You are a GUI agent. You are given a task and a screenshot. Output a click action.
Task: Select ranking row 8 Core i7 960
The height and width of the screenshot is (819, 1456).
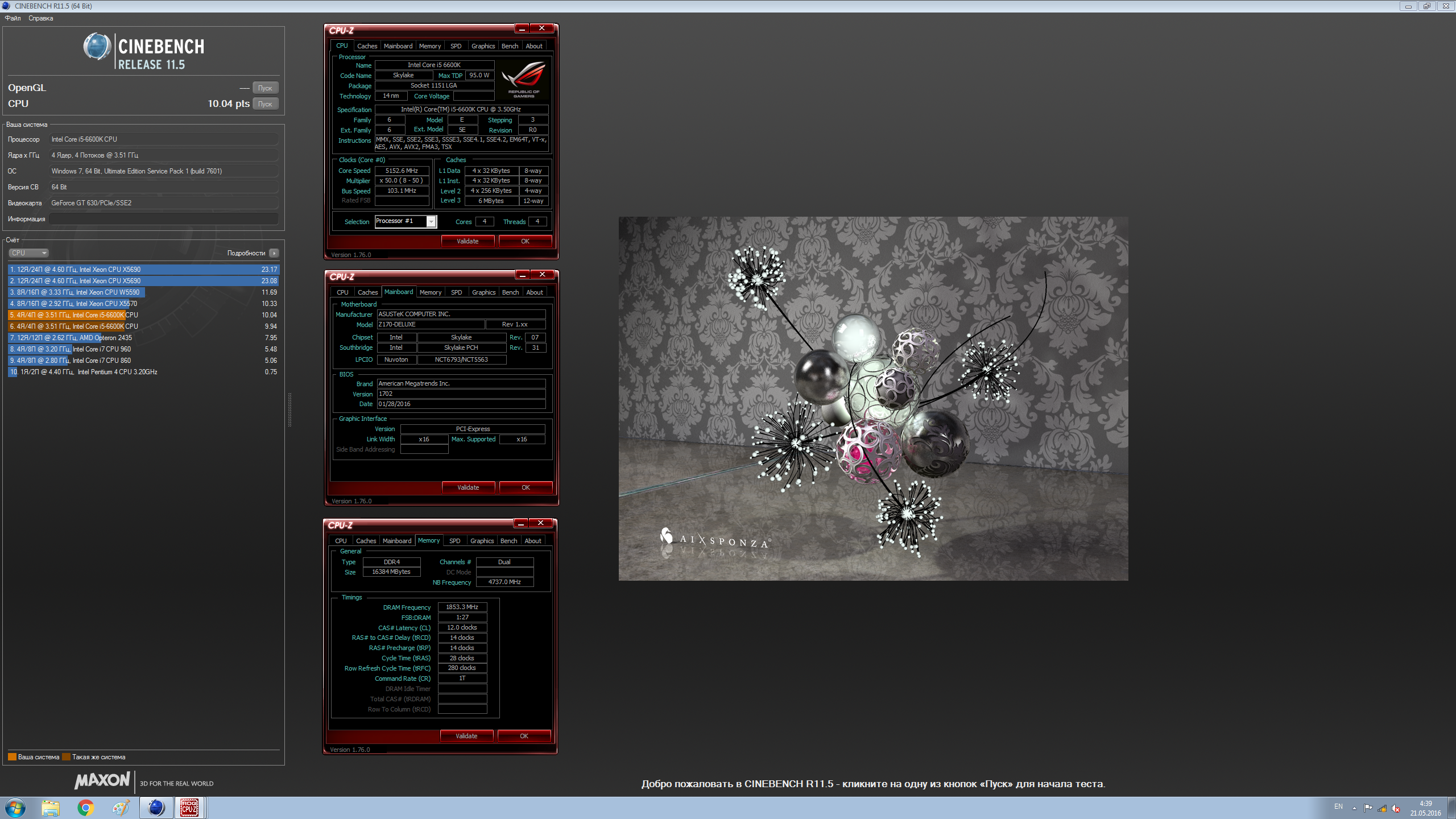tap(143, 349)
